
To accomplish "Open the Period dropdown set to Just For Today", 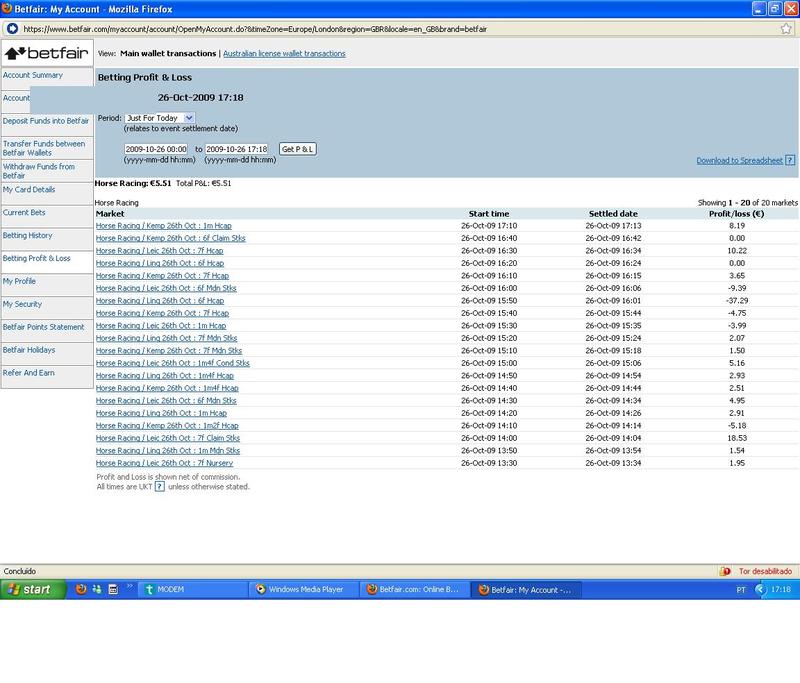I will 159,118.
